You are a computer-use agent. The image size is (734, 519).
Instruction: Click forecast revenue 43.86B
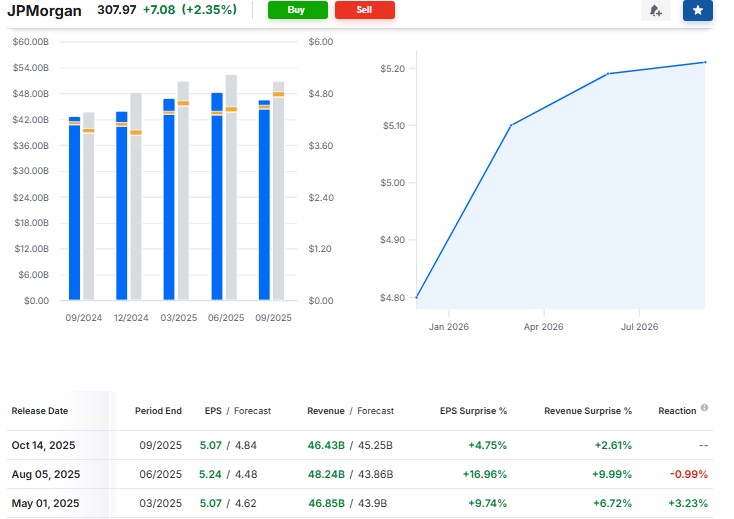[x=375, y=474]
